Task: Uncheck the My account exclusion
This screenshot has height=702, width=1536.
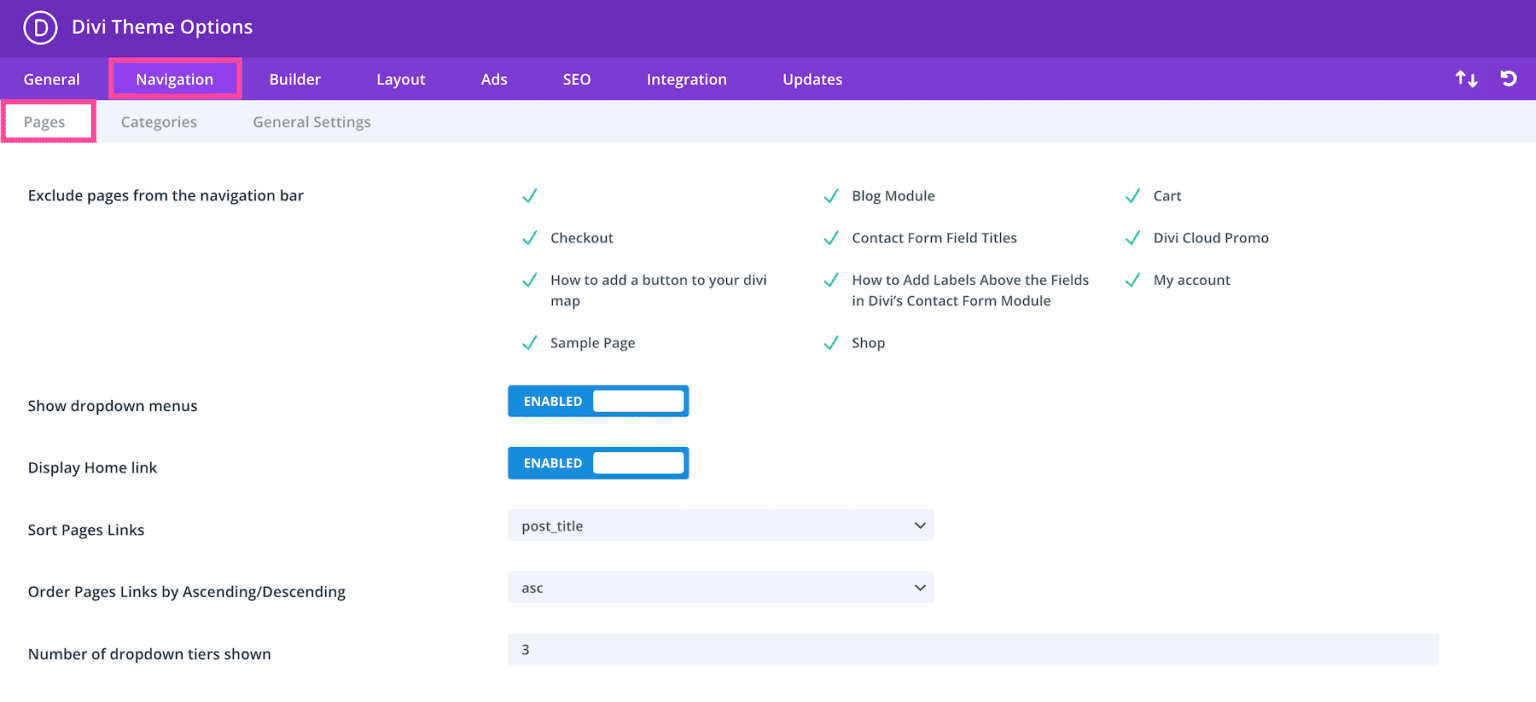Action: click(1133, 279)
